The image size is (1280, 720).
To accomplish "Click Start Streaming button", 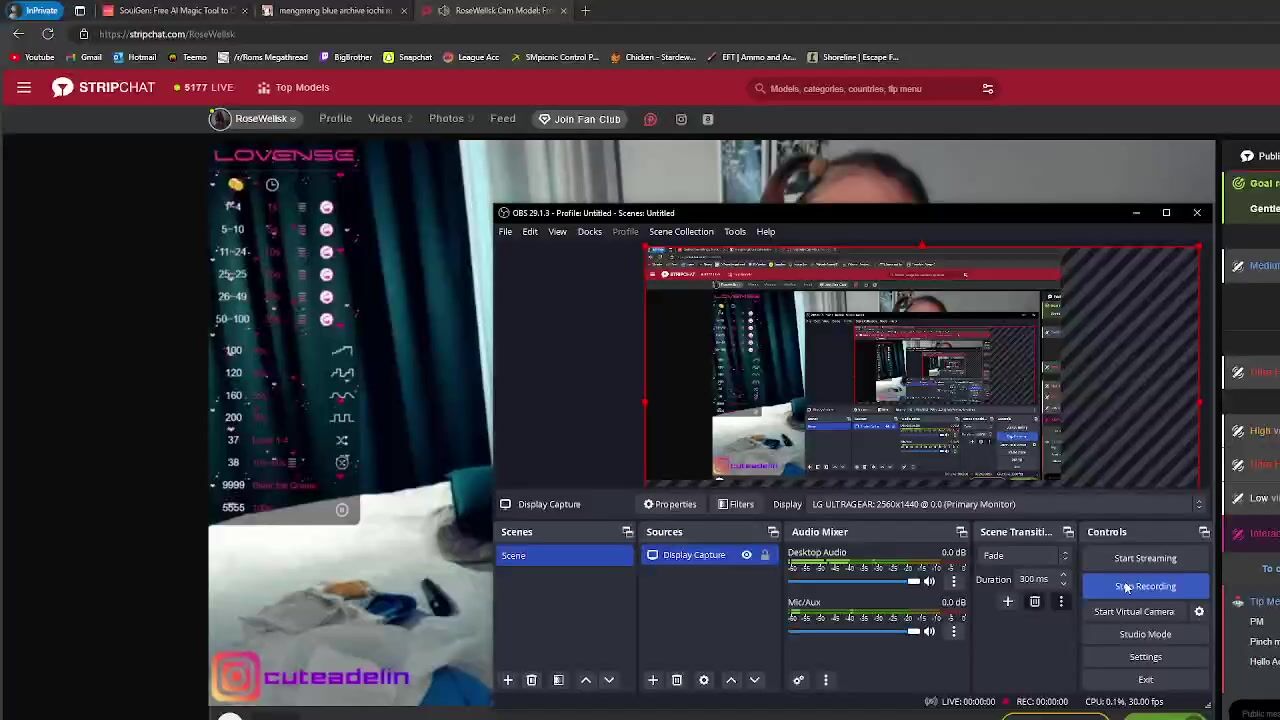I will pos(1145,558).
